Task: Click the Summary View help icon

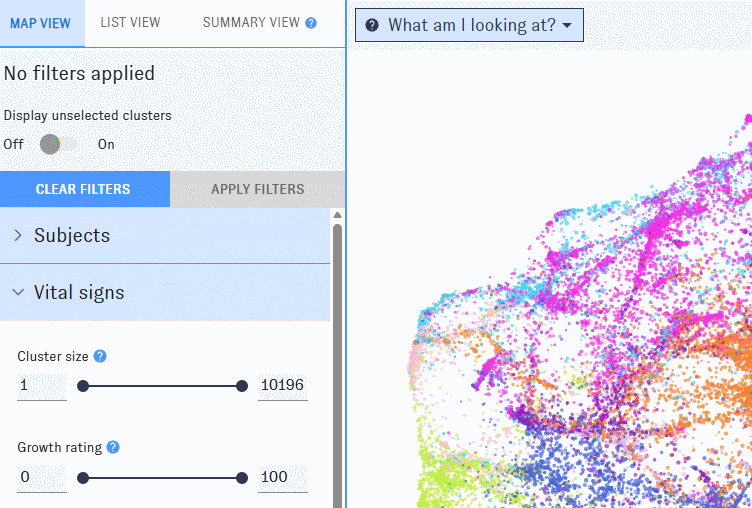Action: pos(311,23)
